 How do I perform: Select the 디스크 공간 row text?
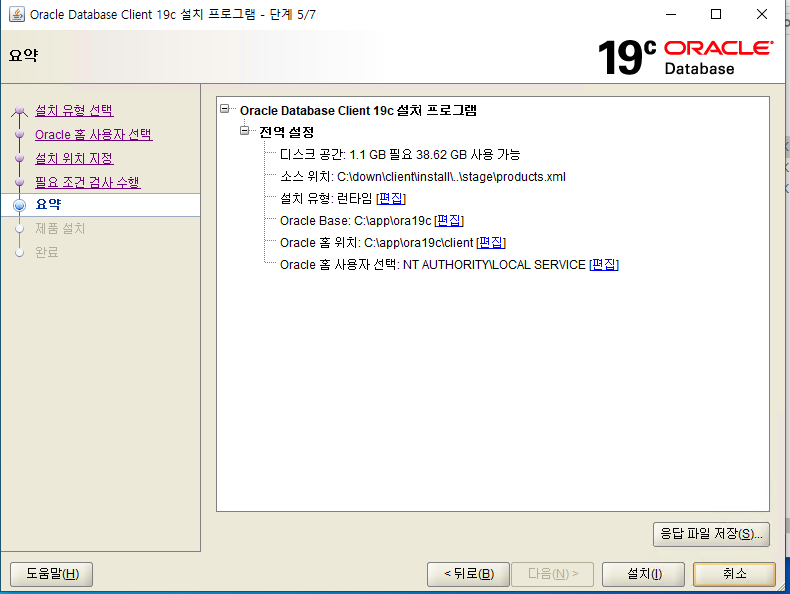(400, 154)
